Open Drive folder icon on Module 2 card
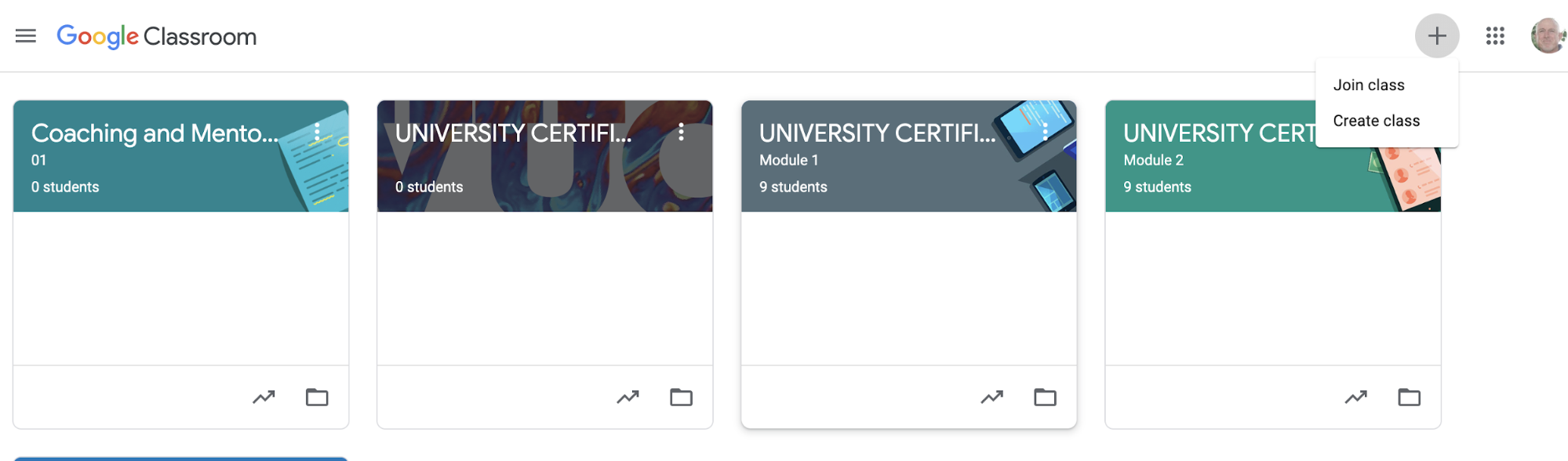The width and height of the screenshot is (1568, 461). coord(1409,397)
